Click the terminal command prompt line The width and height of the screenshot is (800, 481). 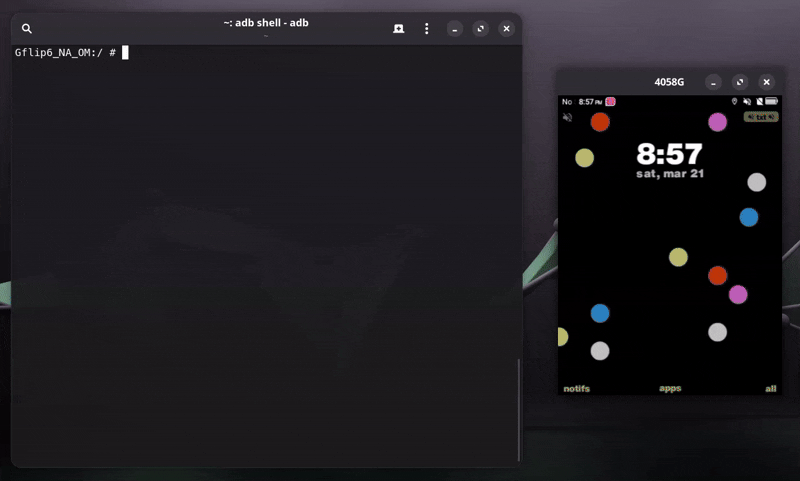tap(71, 53)
